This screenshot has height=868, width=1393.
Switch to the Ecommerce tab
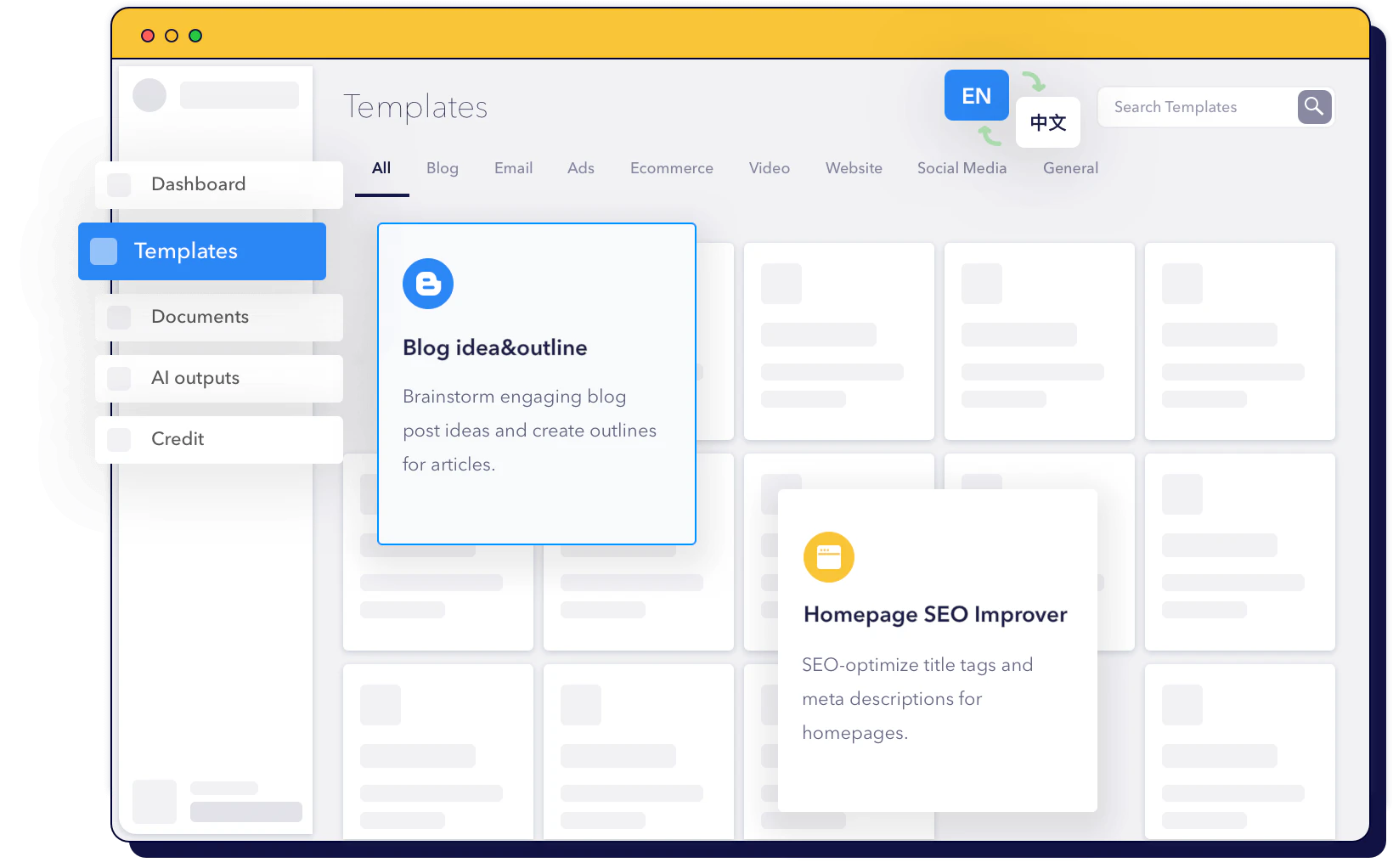tap(672, 168)
